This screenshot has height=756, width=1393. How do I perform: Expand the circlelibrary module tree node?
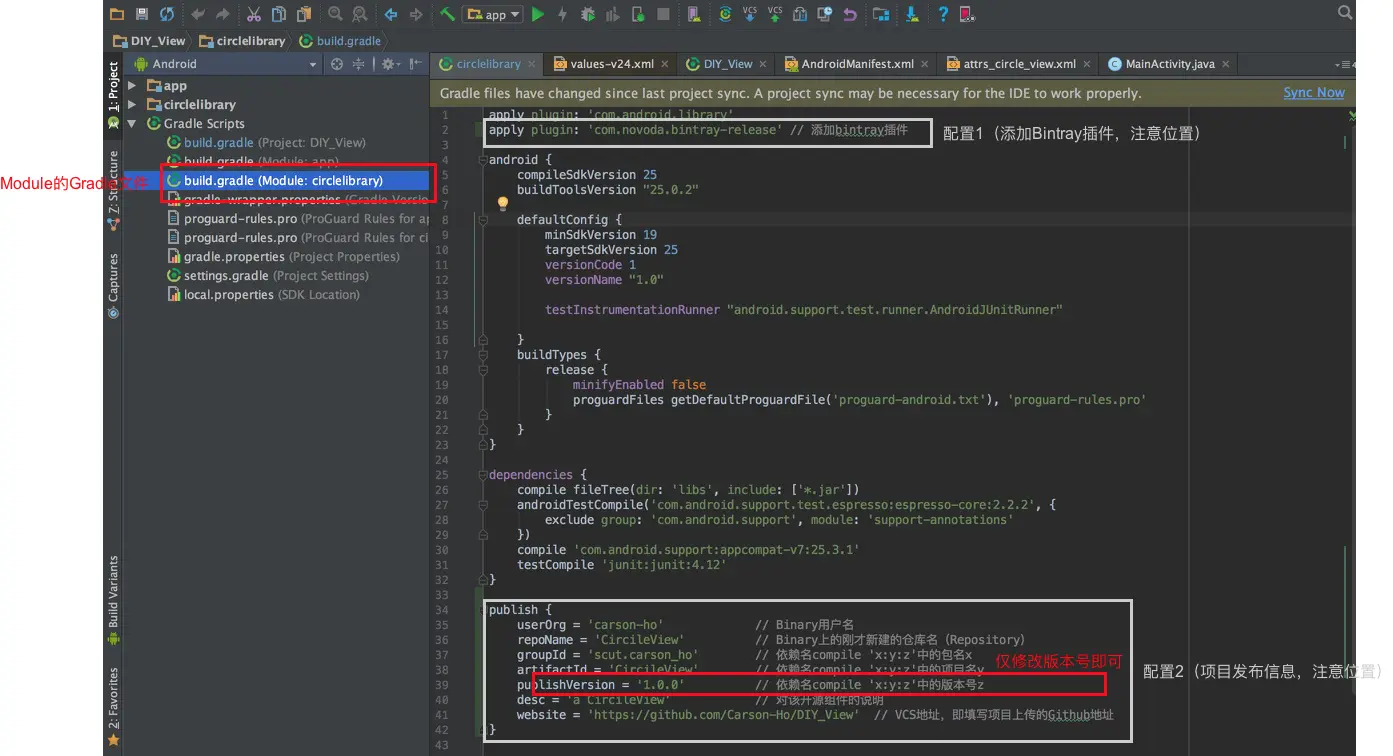tap(133, 104)
